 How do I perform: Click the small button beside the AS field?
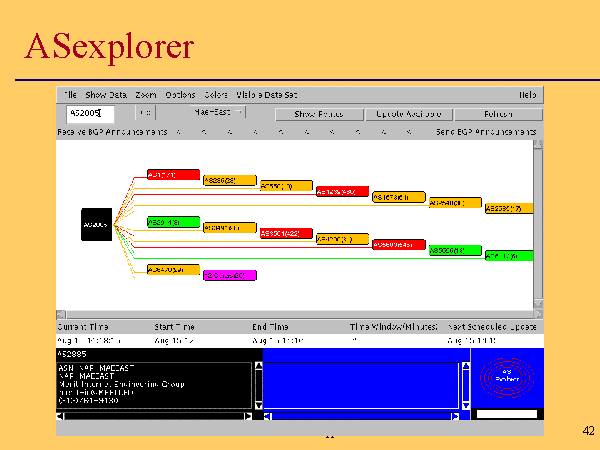[145, 114]
